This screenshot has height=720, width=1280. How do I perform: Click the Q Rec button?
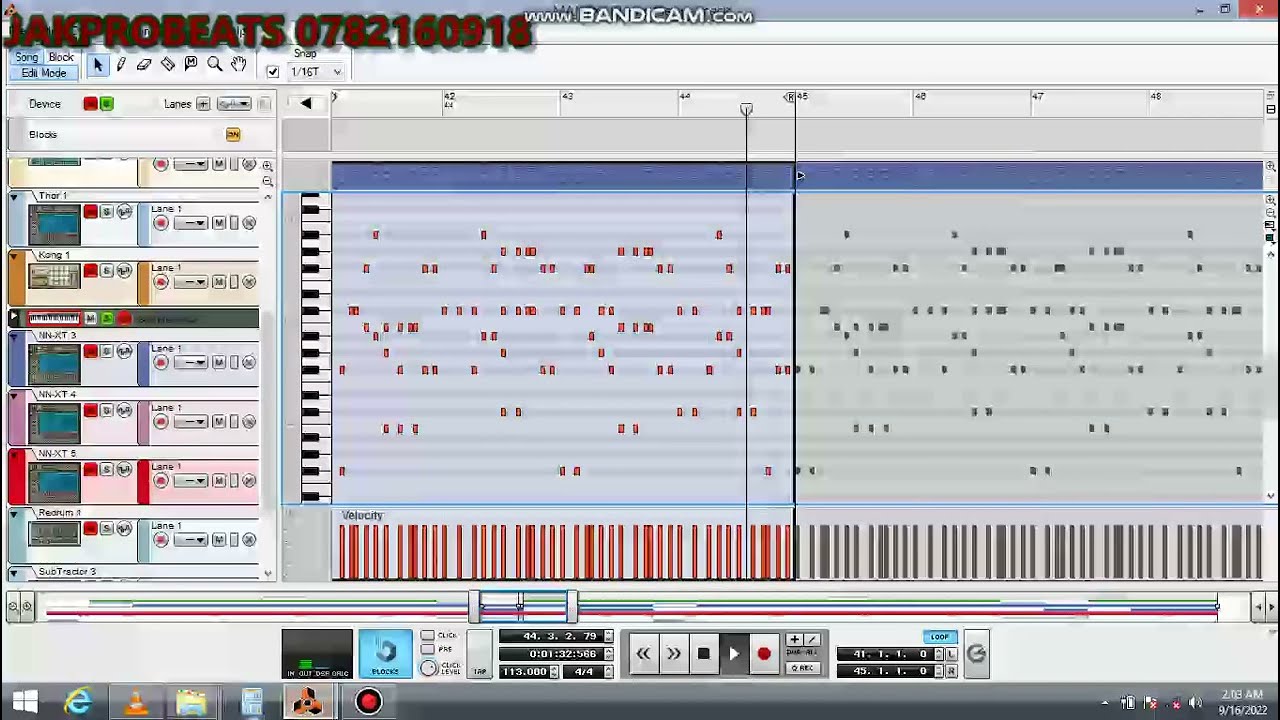(802, 668)
